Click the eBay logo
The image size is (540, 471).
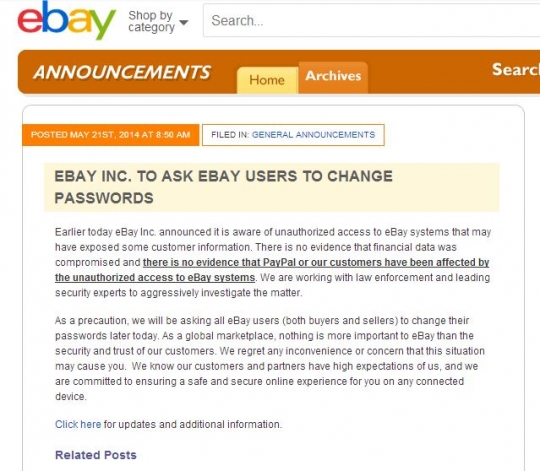tap(66, 21)
